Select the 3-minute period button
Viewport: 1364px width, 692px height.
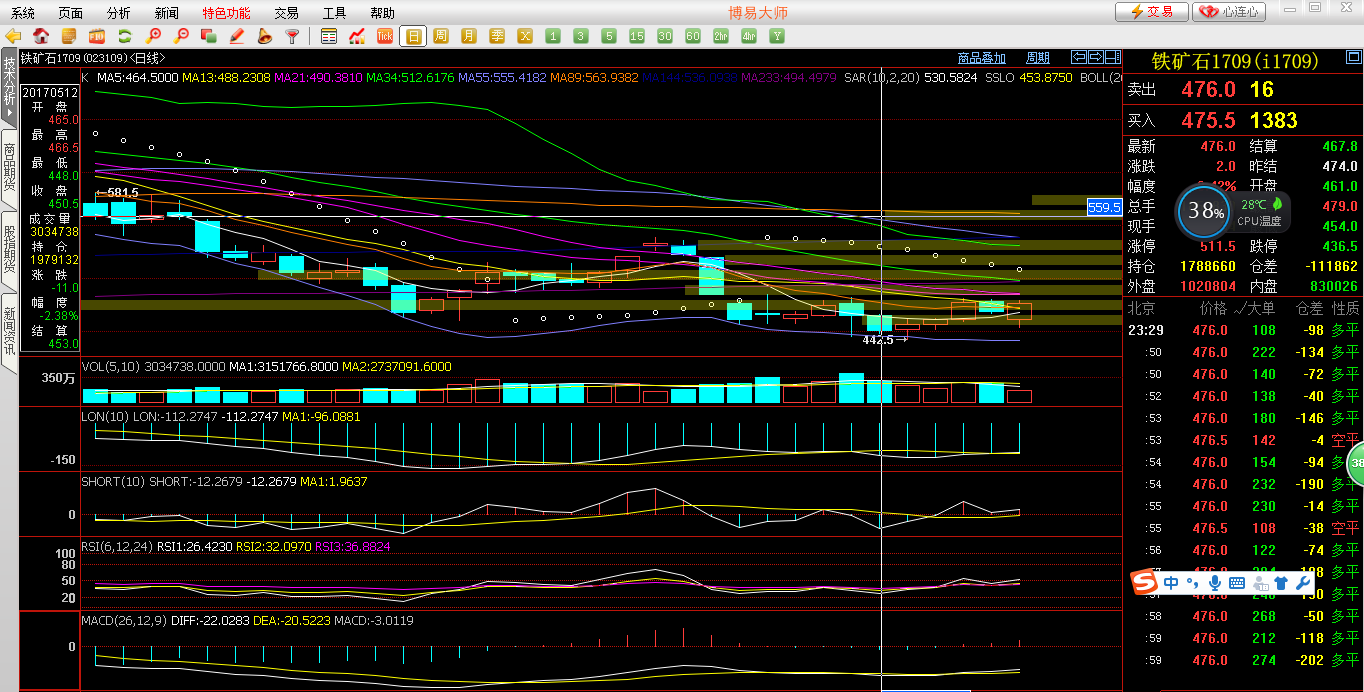tap(581, 36)
